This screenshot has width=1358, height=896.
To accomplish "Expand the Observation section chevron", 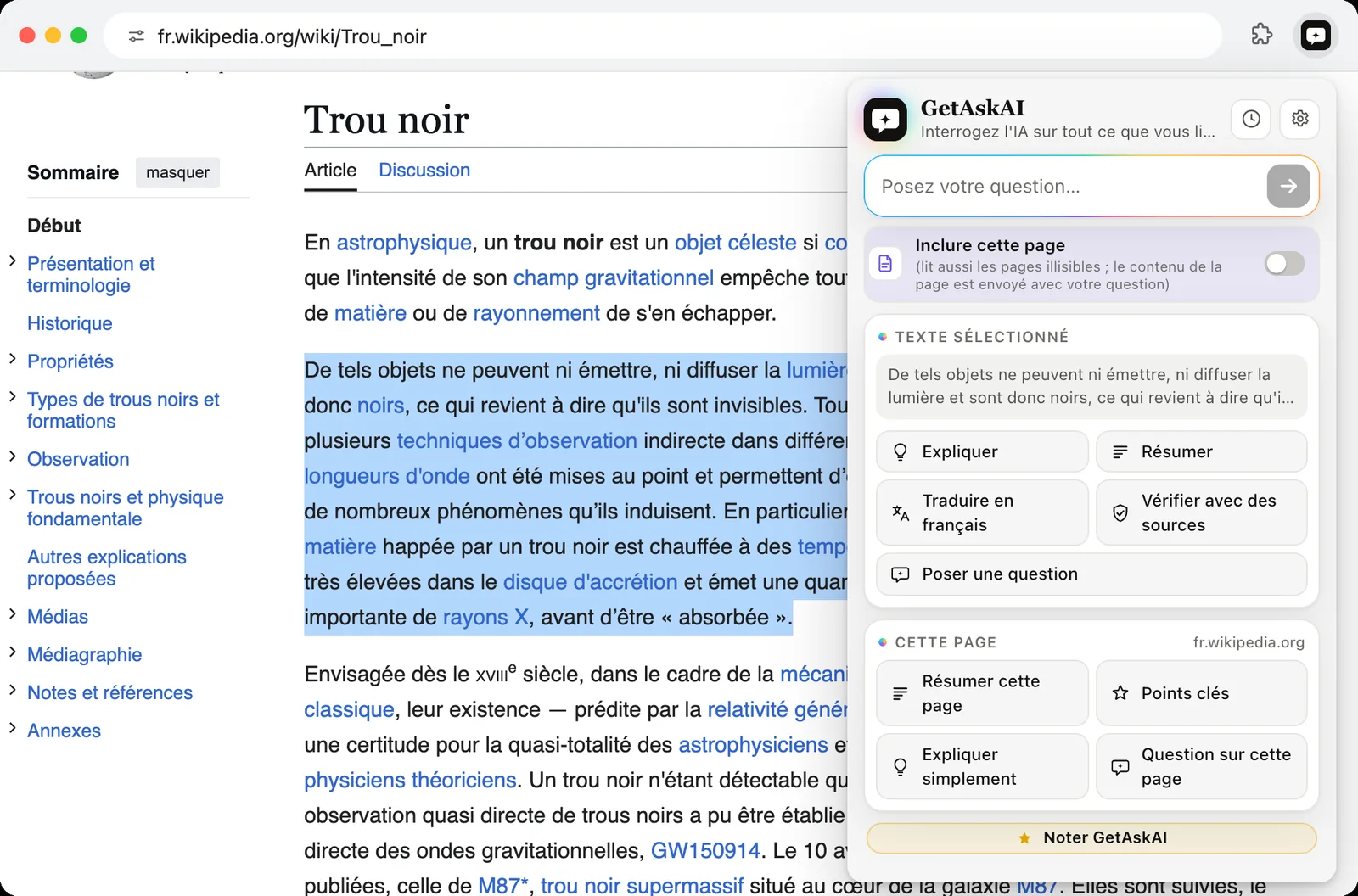I will pos(13,456).
